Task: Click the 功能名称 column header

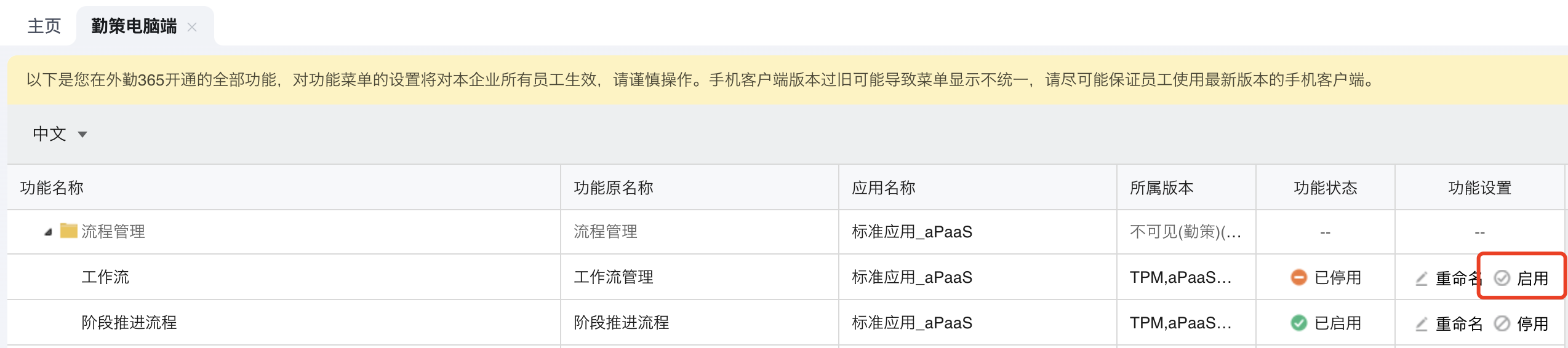Action: pyautogui.click(x=52, y=188)
